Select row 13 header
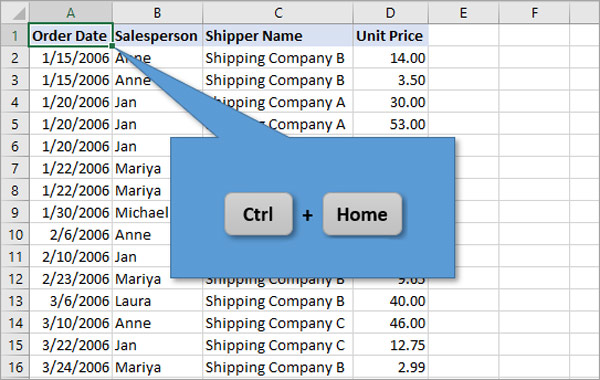The height and width of the screenshot is (380, 600). [x=15, y=301]
